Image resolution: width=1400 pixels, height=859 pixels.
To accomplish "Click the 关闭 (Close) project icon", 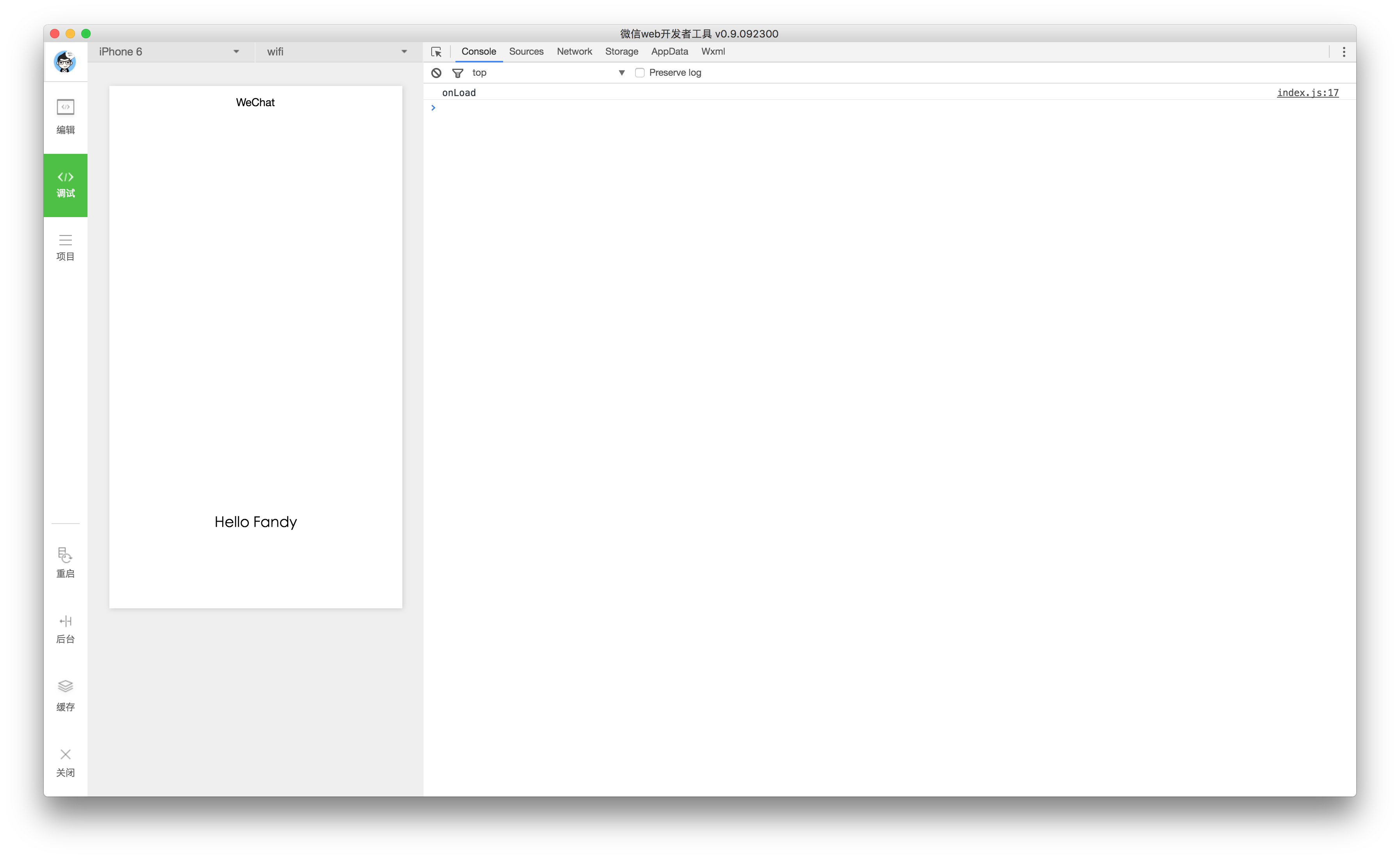I will [65, 762].
